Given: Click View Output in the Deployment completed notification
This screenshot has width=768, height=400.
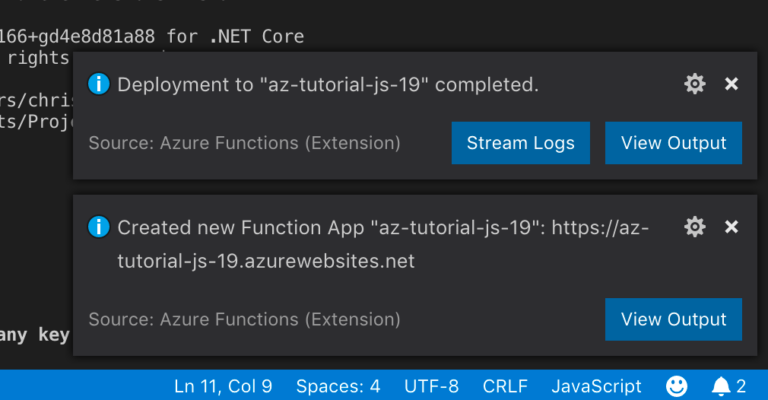Looking at the screenshot, I should click(x=673, y=143).
